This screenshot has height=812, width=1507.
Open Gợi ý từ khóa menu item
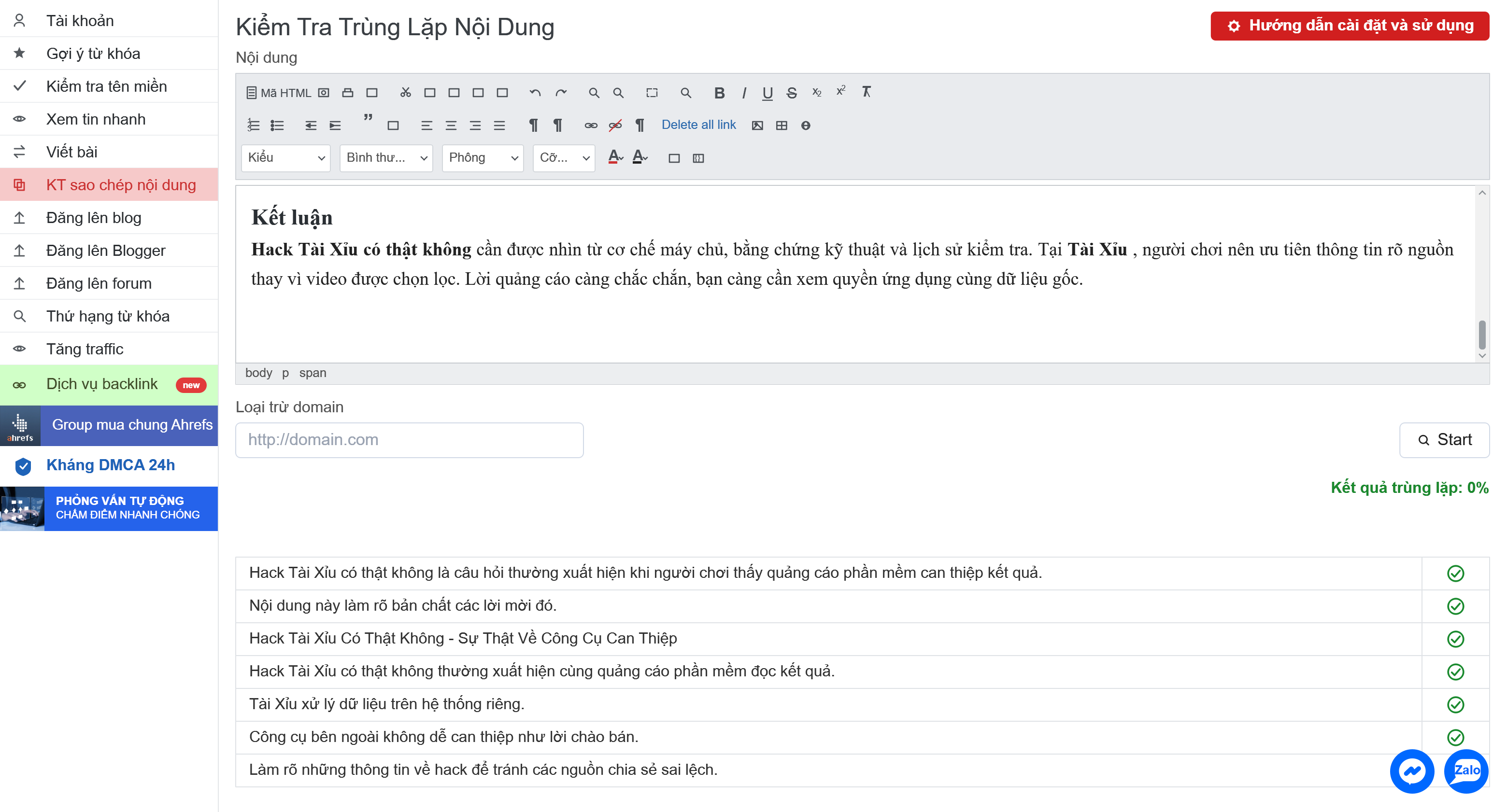[x=109, y=53]
